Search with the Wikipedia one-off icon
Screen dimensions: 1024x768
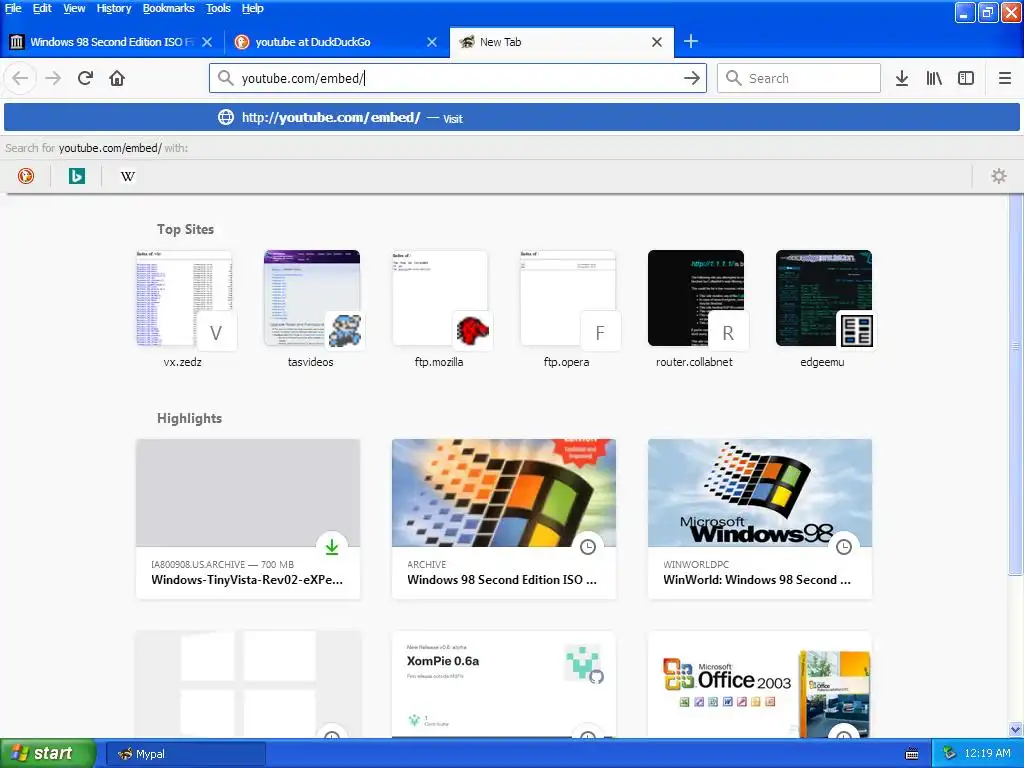(128, 176)
